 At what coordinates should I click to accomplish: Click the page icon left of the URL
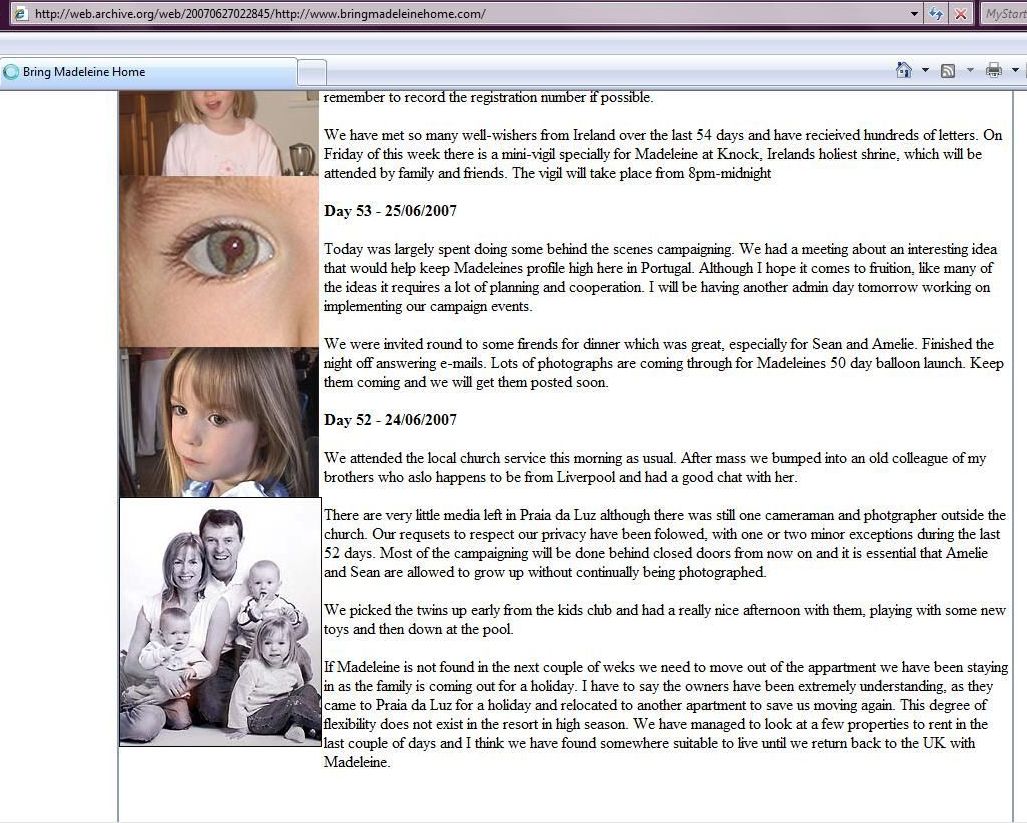[x=20, y=14]
